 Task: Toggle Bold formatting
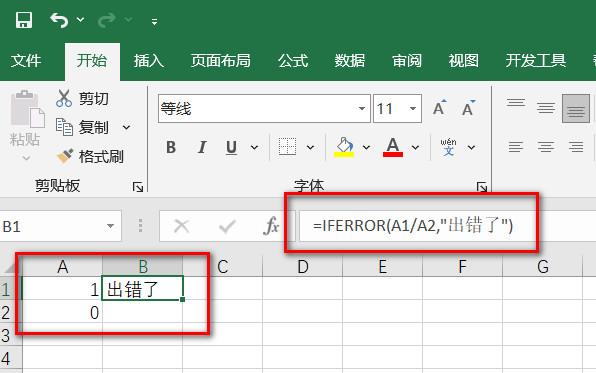[x=171, y=147]
